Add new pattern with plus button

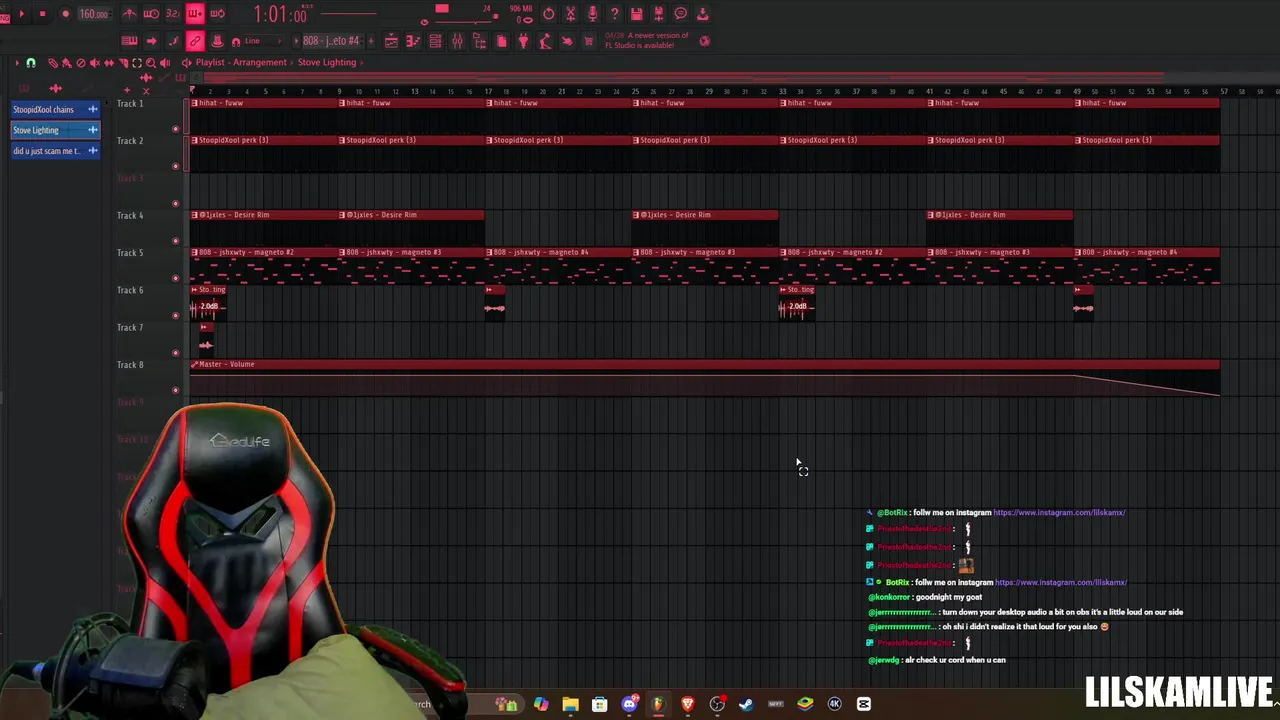tap(370, 41)
